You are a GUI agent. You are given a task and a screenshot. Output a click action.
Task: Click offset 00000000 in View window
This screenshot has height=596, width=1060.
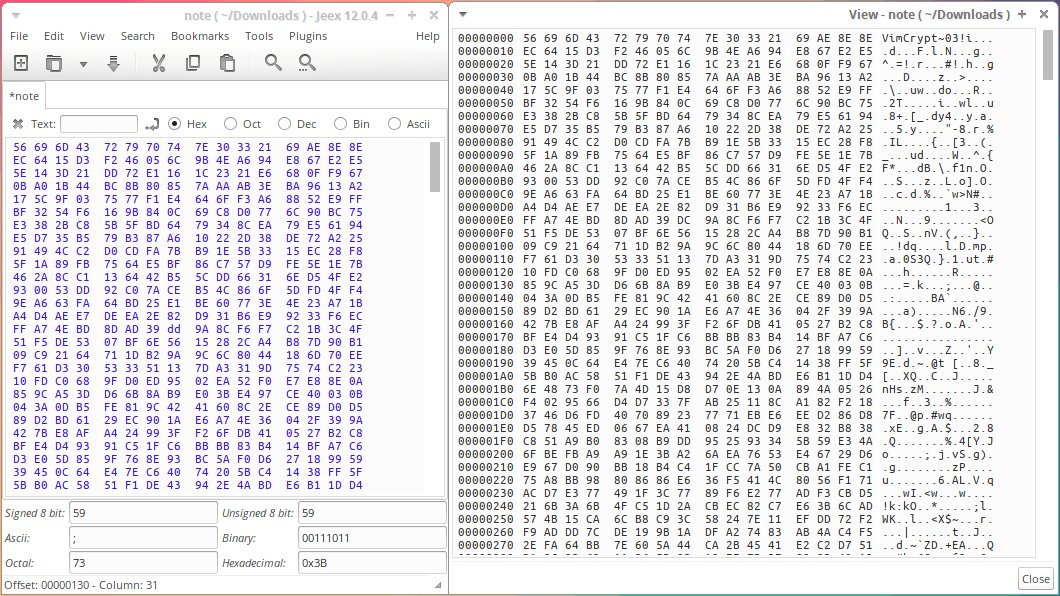pyautogui.click(x=486, y=39)
